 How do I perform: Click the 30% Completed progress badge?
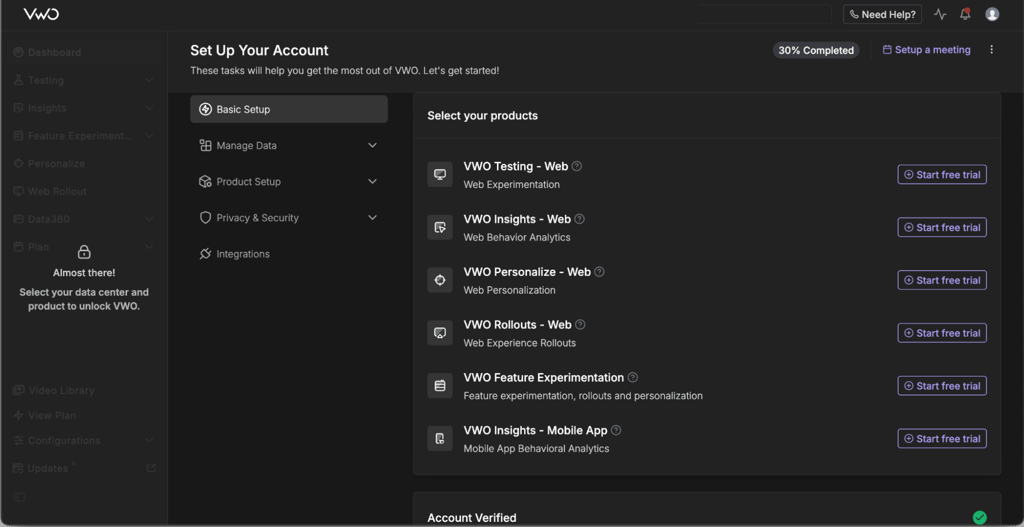point(816,50)
